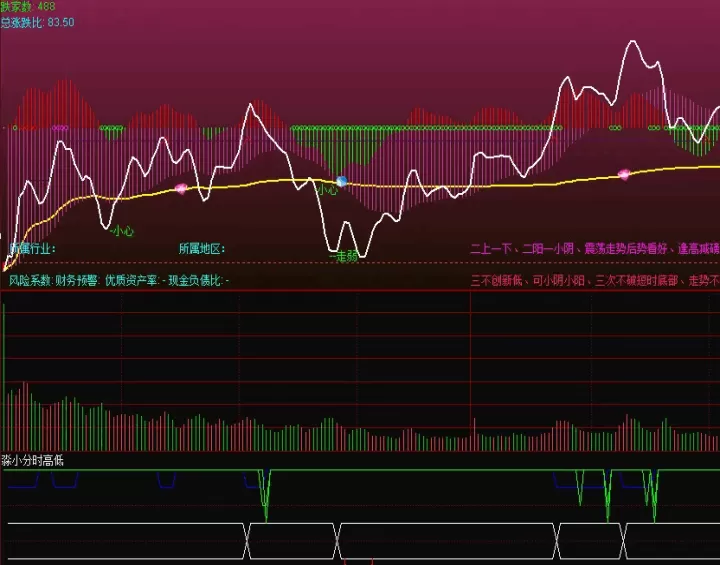Click the 优质资产率 field
Screen dimensions: 720x565
click(x=135, y=280)
